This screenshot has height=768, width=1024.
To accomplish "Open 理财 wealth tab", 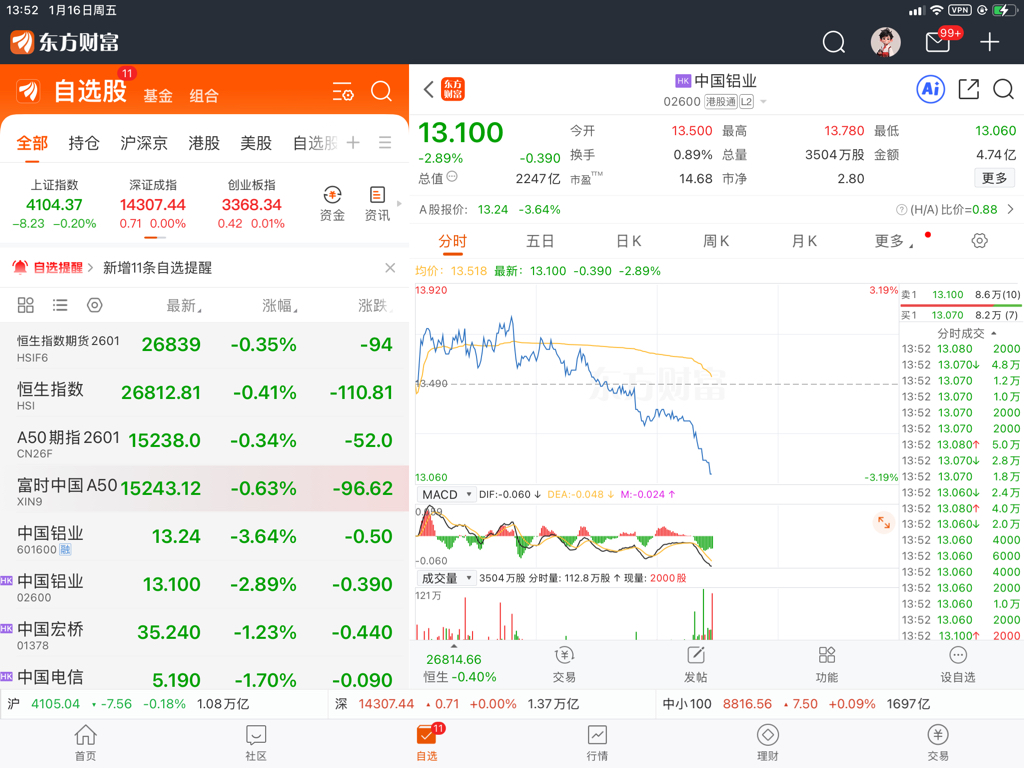I will [767, 743].
